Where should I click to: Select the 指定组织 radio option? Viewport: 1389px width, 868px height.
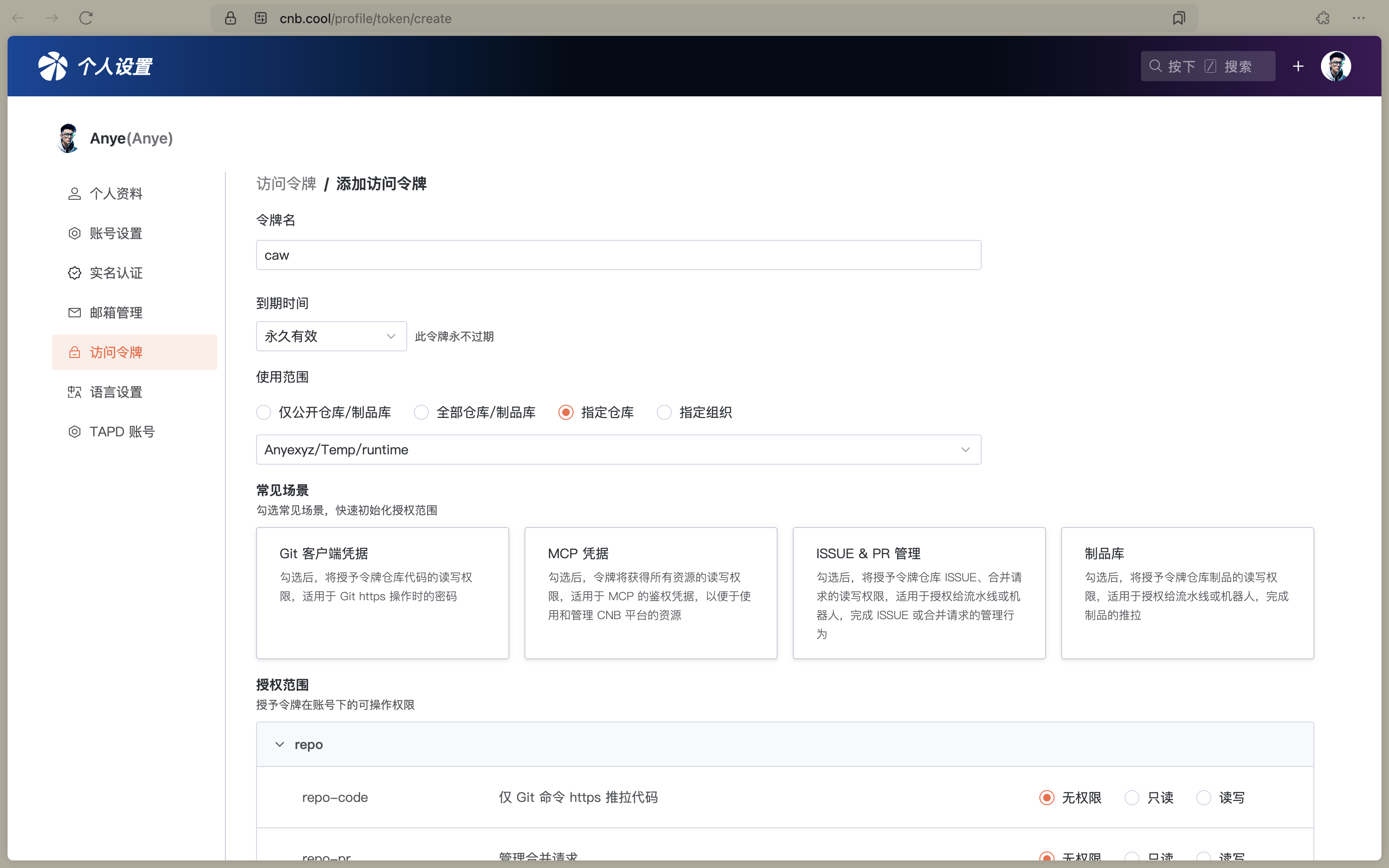(x=664, y=413)
